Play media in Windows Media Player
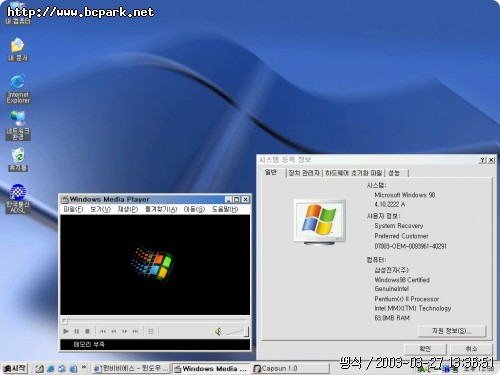This screenshot has width=500, height=375. coord(66,331)
